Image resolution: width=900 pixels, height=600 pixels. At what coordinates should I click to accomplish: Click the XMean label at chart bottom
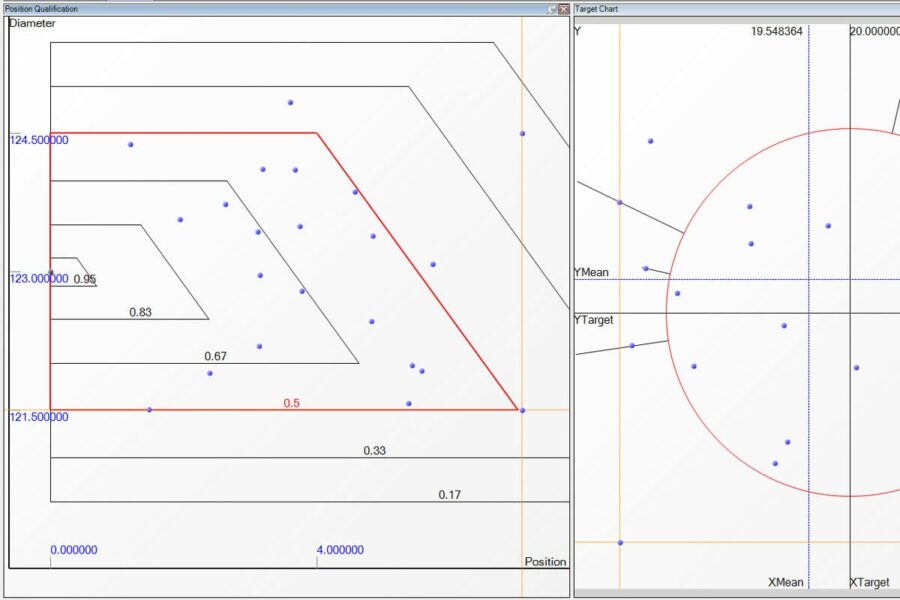(785, 582)
